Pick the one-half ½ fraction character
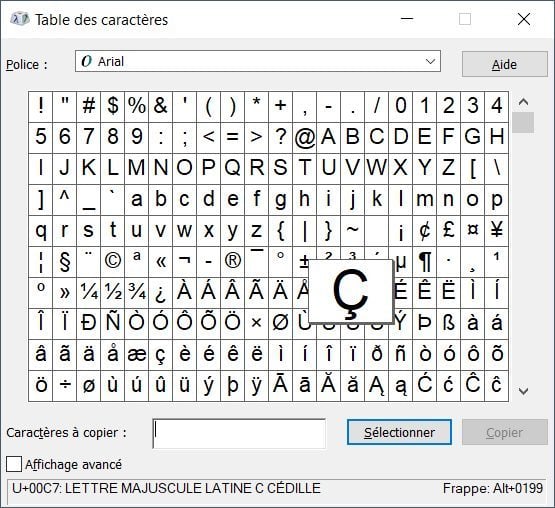555x508 pixels. pos(113,293)
